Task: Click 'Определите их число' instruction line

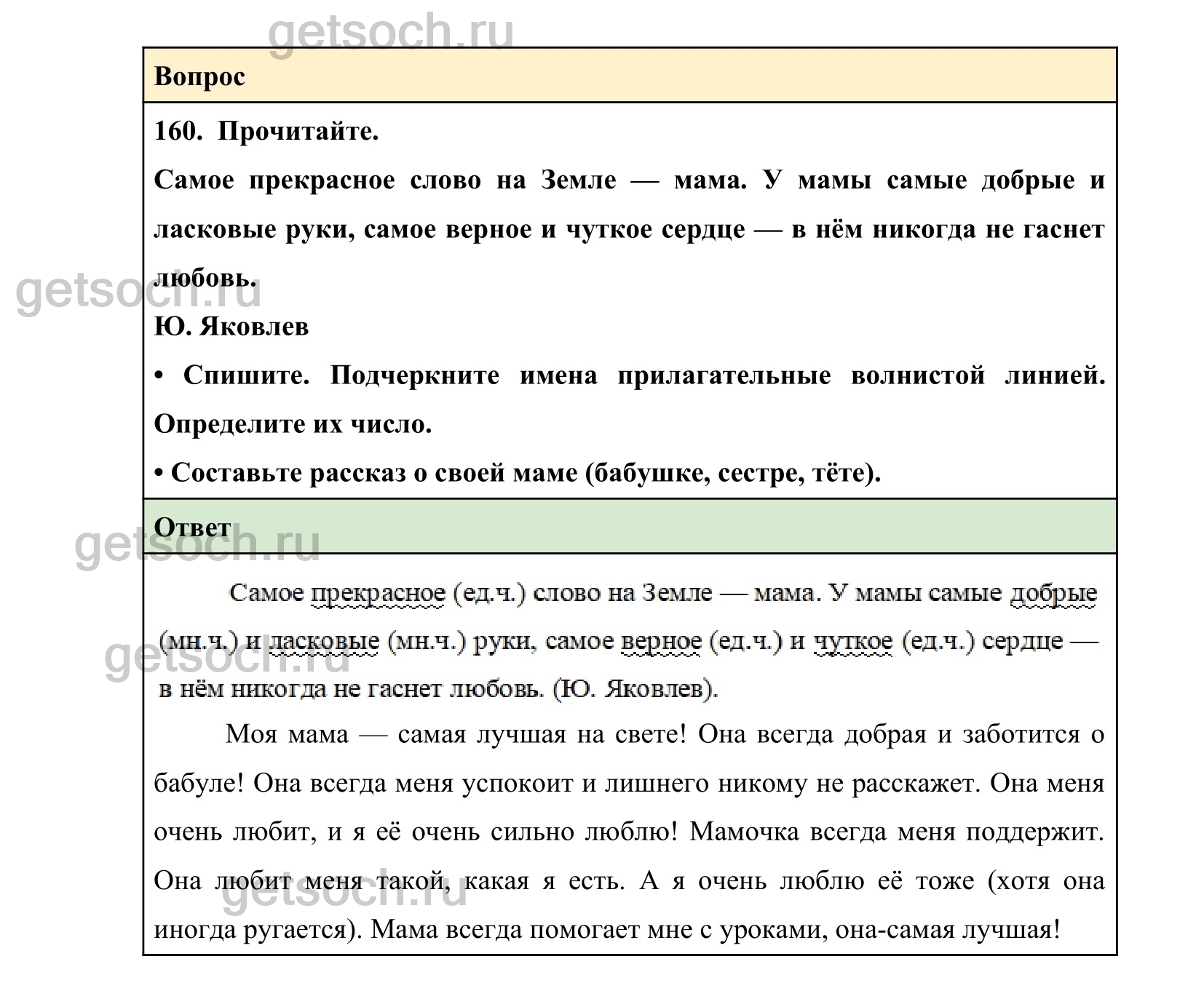Action: point(293,424)
